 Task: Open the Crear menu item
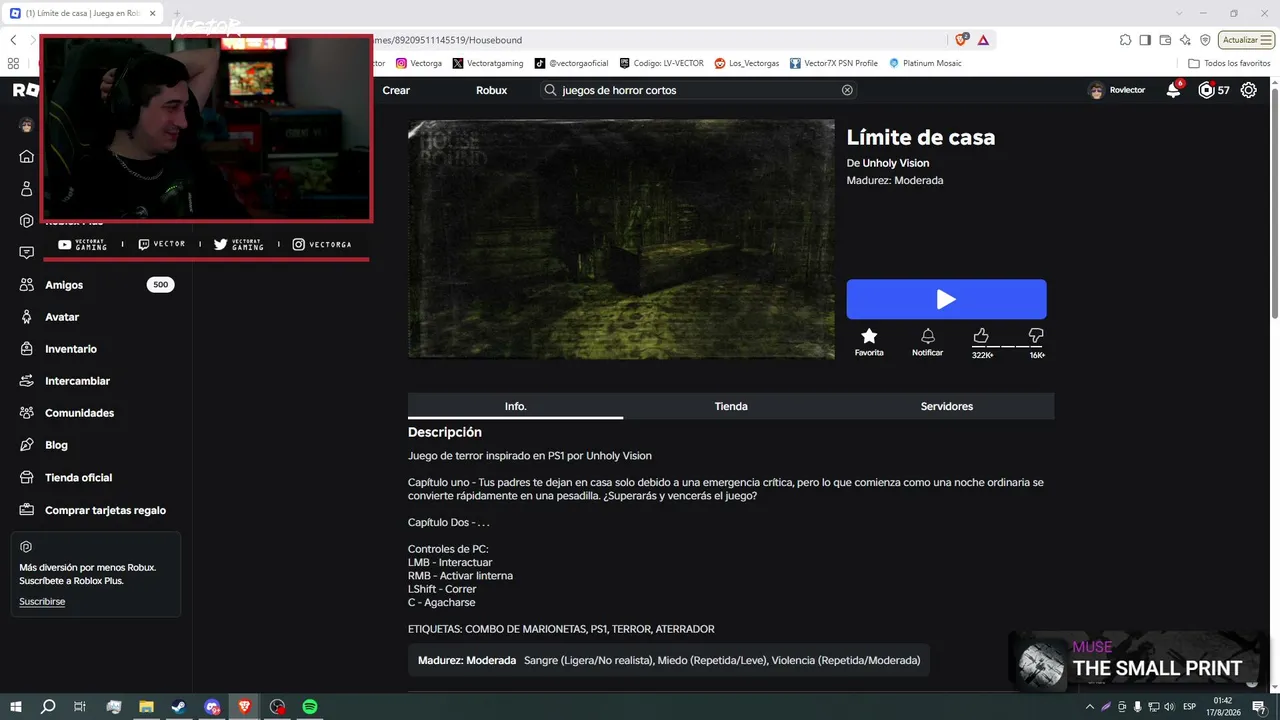pyautogui.click(x=396, y=90)
